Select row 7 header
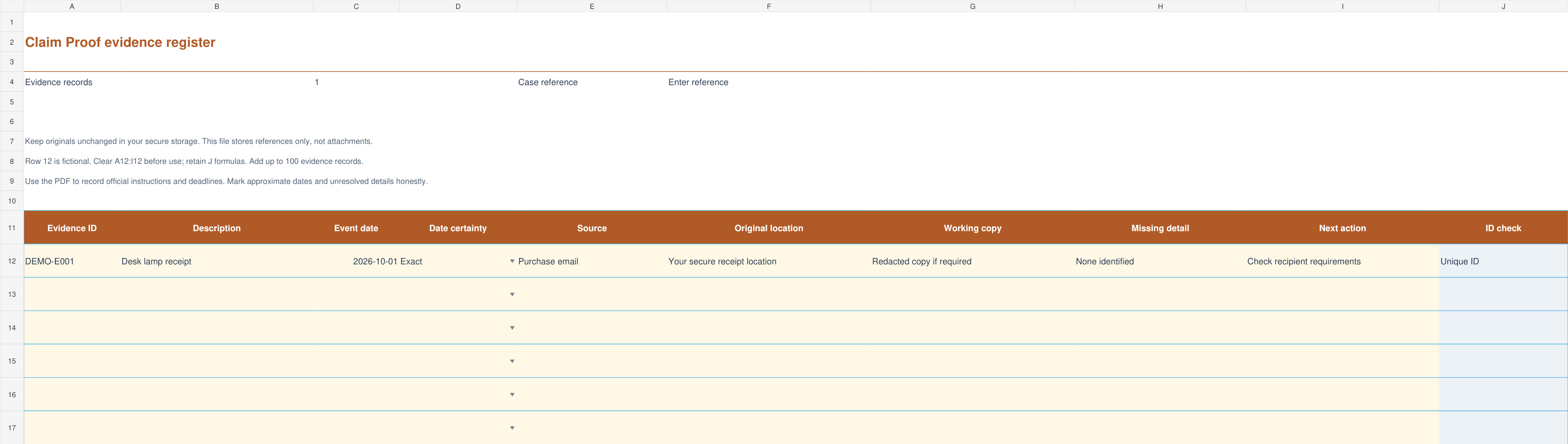The height and width of the screenshot is (444, 1568). 11,141
